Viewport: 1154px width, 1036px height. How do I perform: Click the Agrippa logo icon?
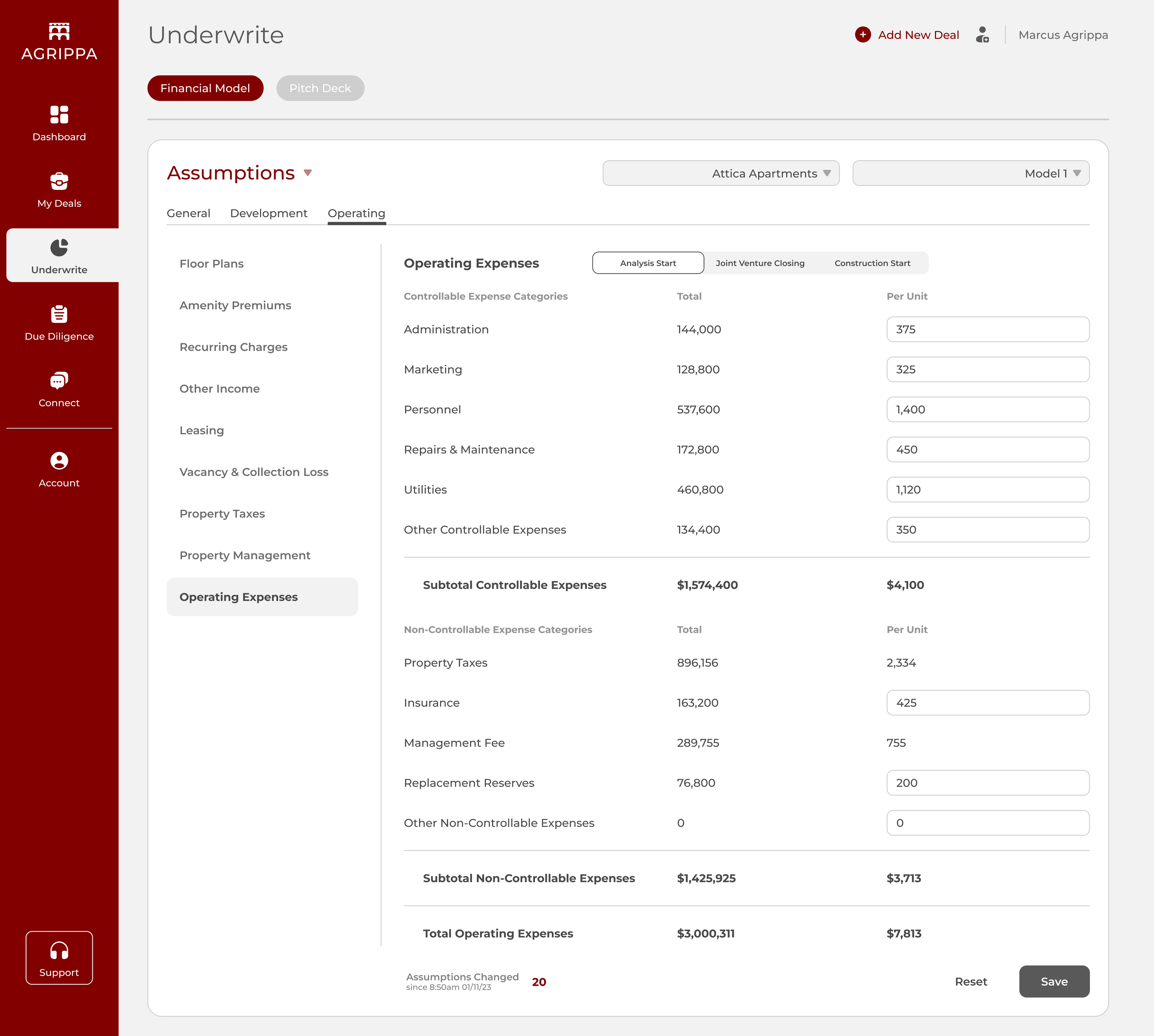coord(59,31)
